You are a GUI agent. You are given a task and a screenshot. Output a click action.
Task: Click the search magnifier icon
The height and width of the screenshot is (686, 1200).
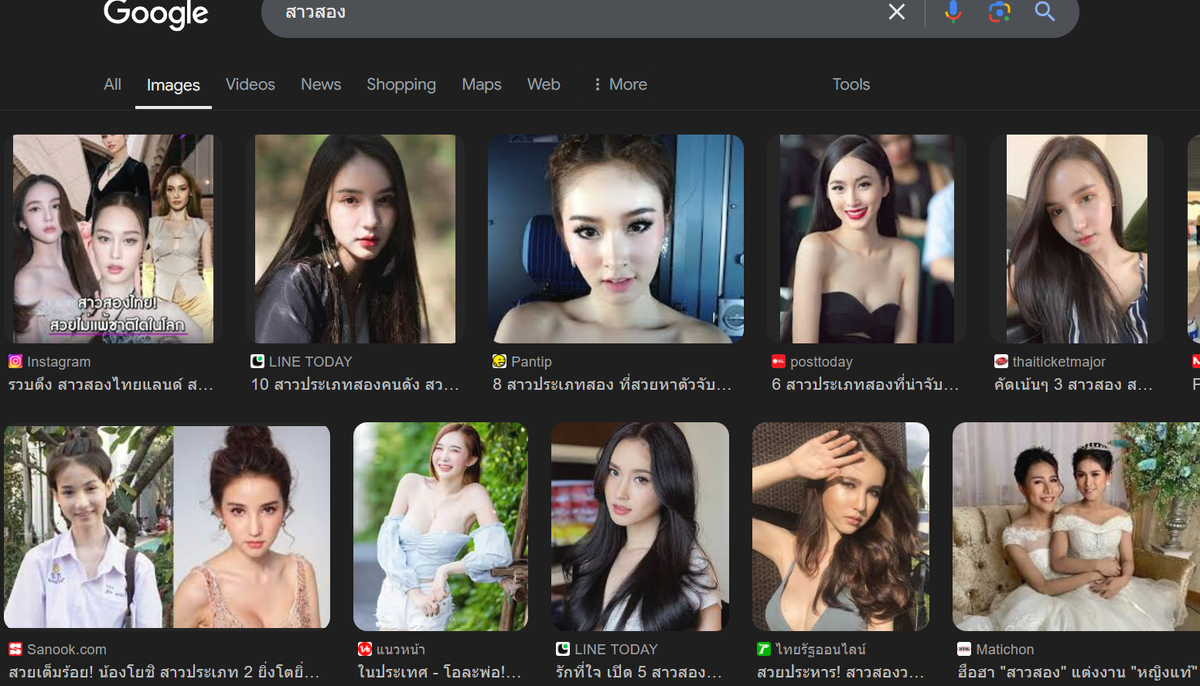(x=1045, y=13)
